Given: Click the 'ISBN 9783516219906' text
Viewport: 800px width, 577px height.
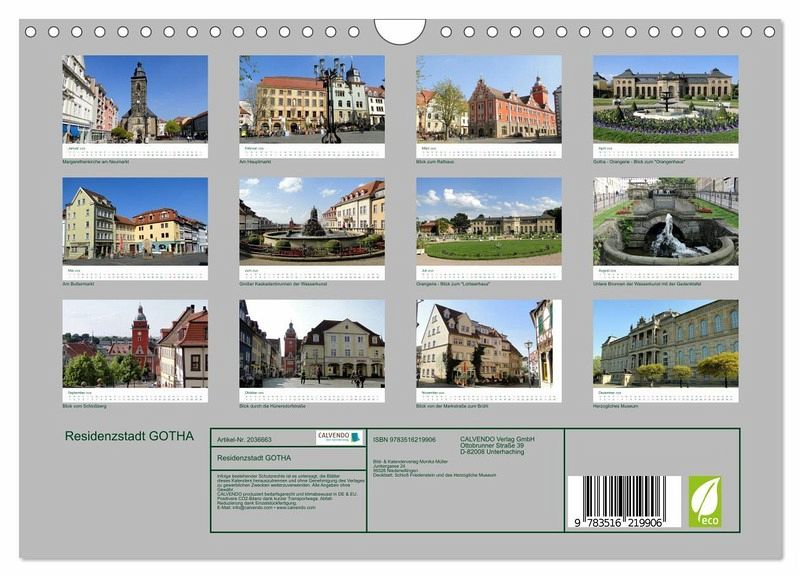Looking at the screenshot, I should tap(405, 440).
